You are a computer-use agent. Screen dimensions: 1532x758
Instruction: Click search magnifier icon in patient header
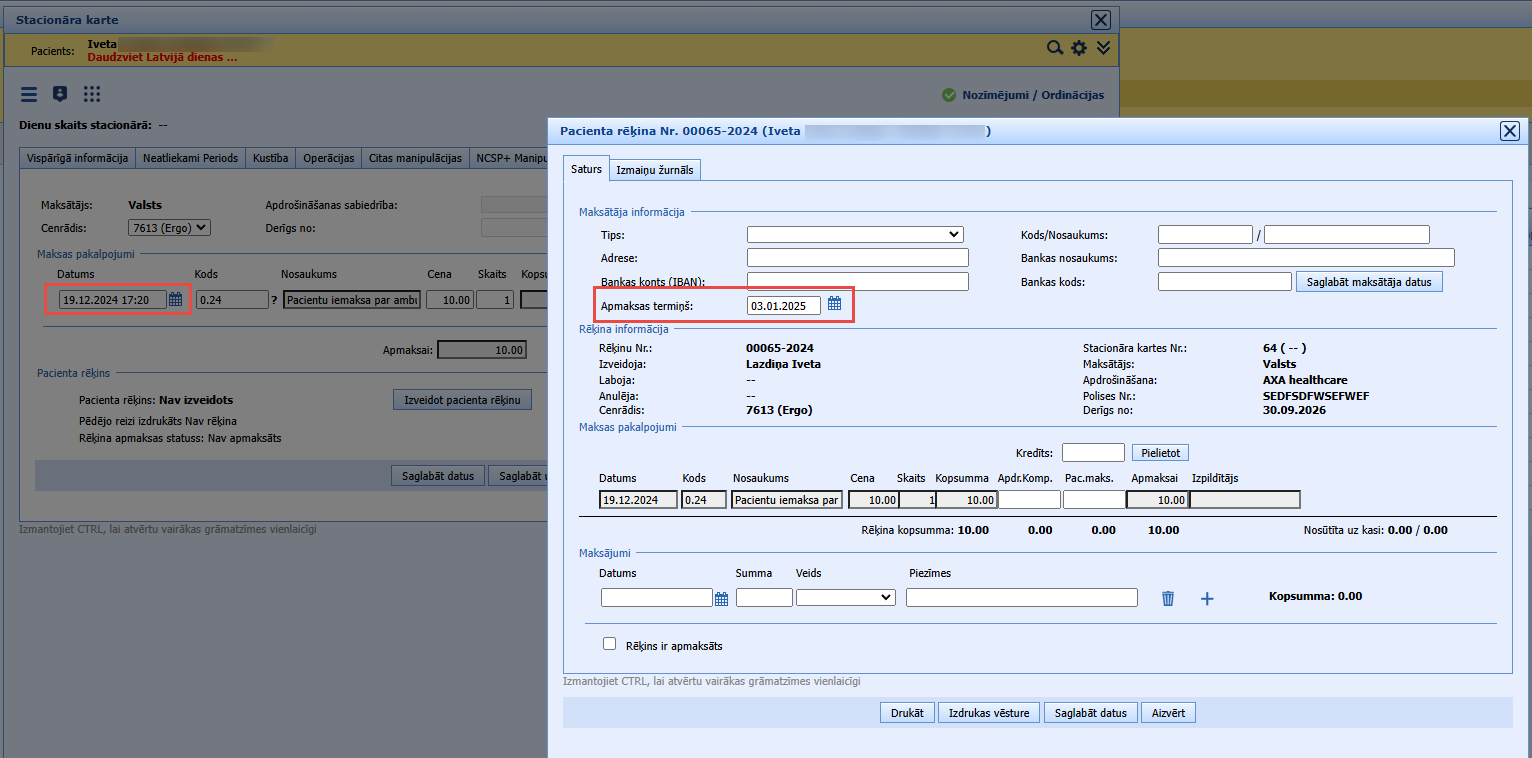click(1054, 48)
